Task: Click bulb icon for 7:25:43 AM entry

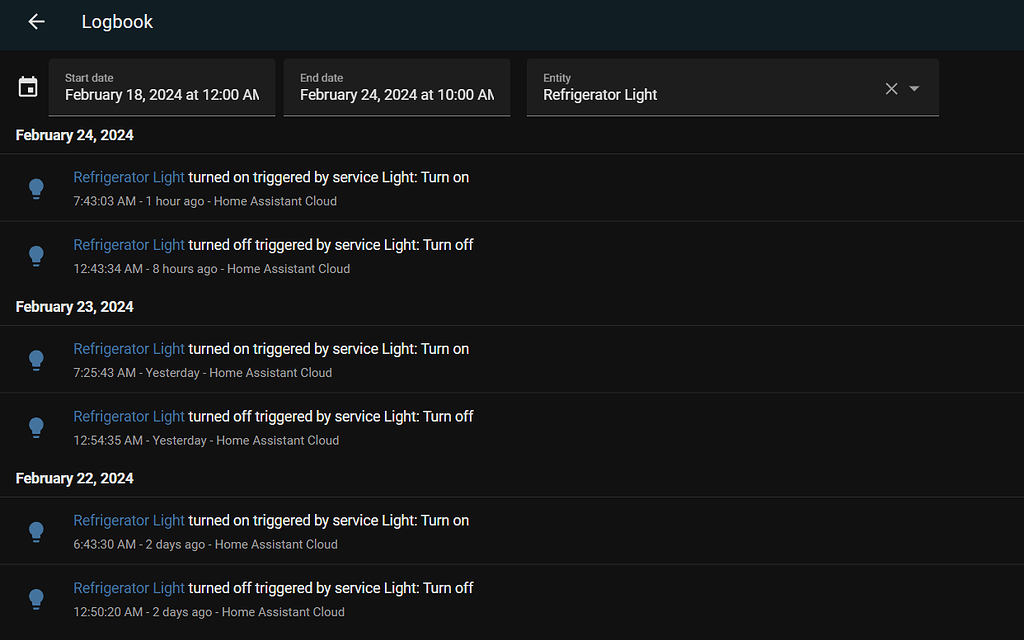Action: [36, 360]
